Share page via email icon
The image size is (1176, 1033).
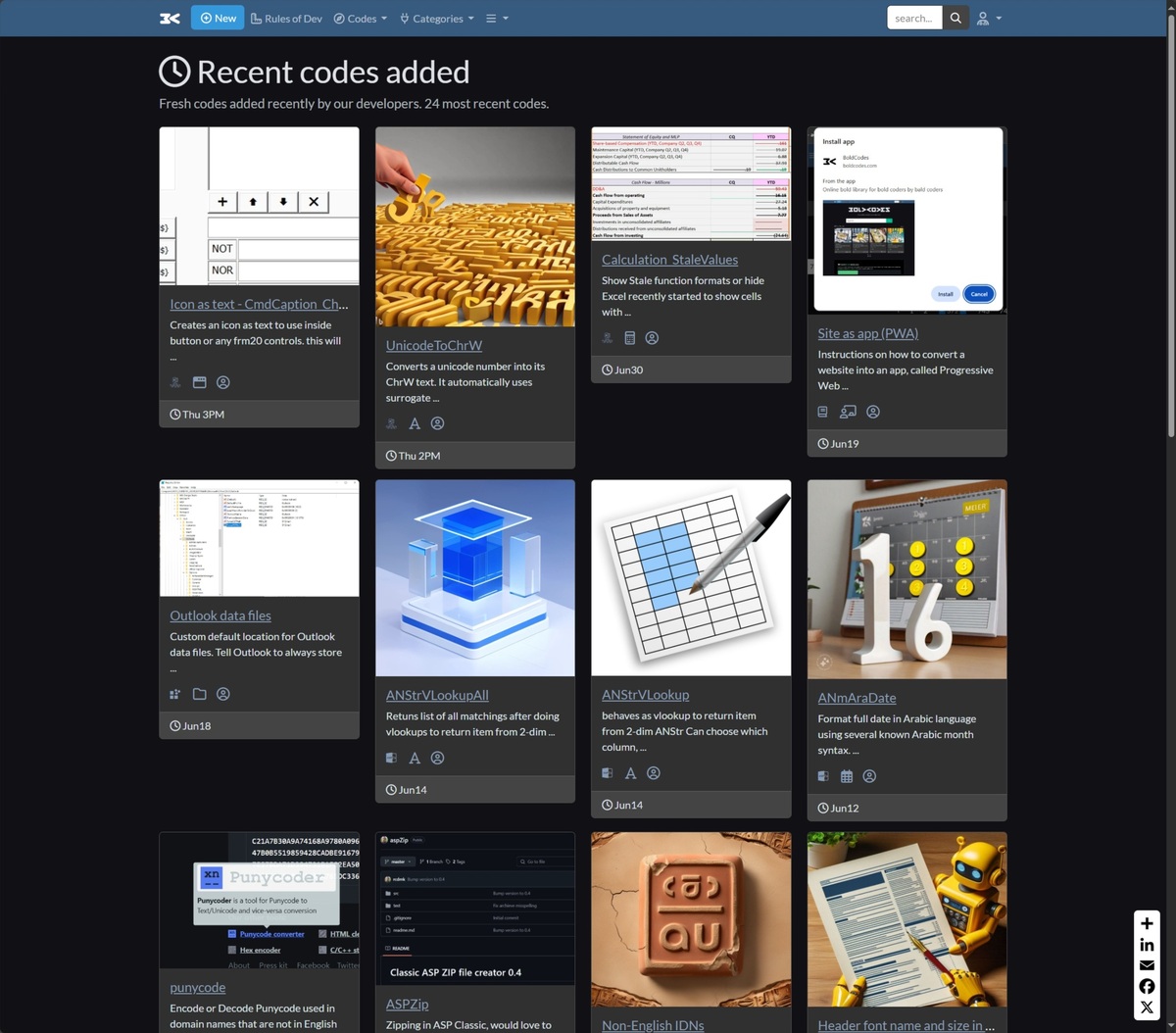[x=1147, y=965]
